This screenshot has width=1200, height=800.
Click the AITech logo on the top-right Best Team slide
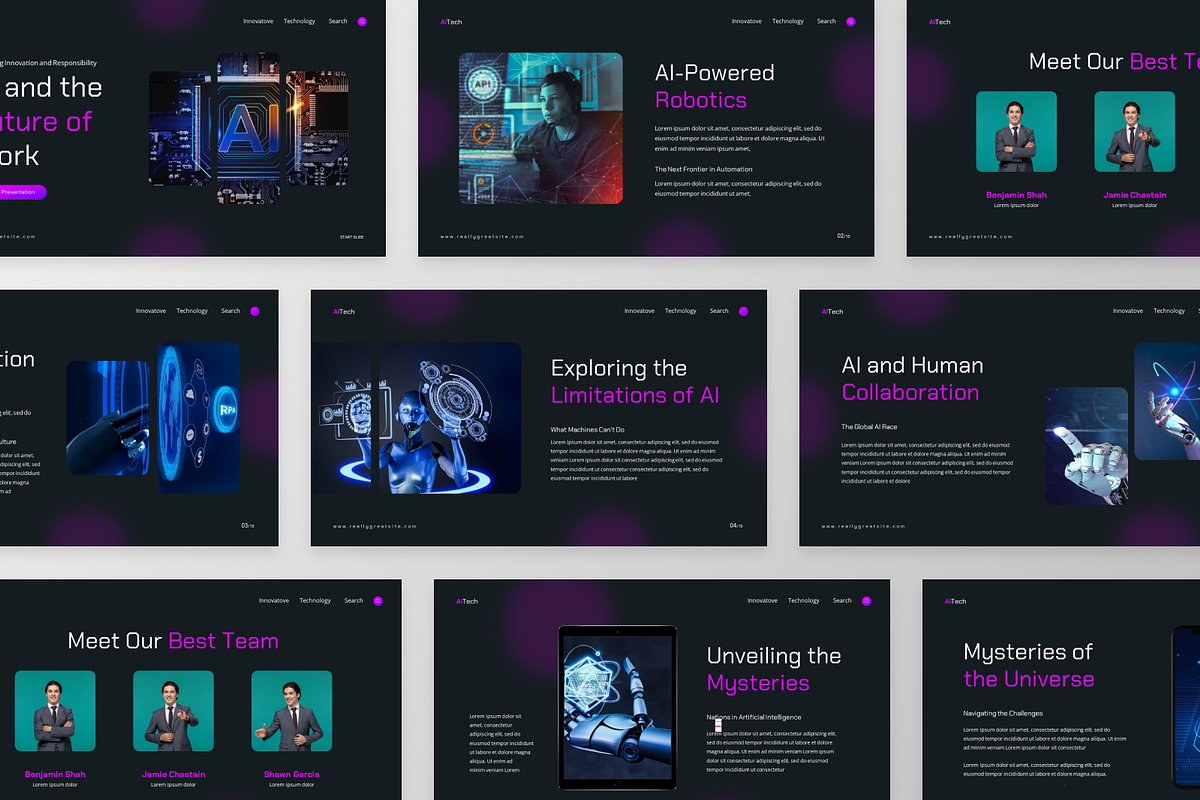(939, 21)
